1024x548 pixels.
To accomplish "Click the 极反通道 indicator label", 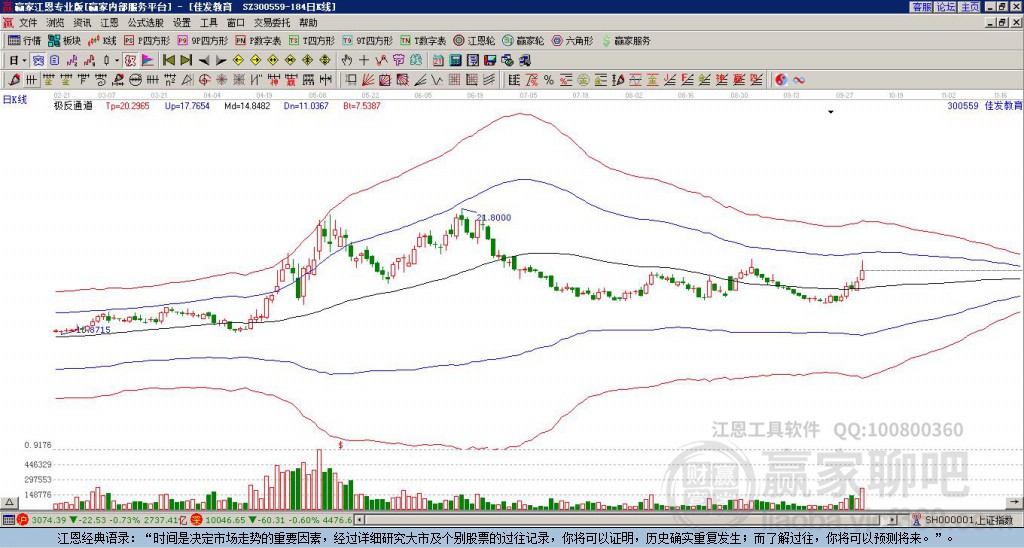I will tap(73, 105).
